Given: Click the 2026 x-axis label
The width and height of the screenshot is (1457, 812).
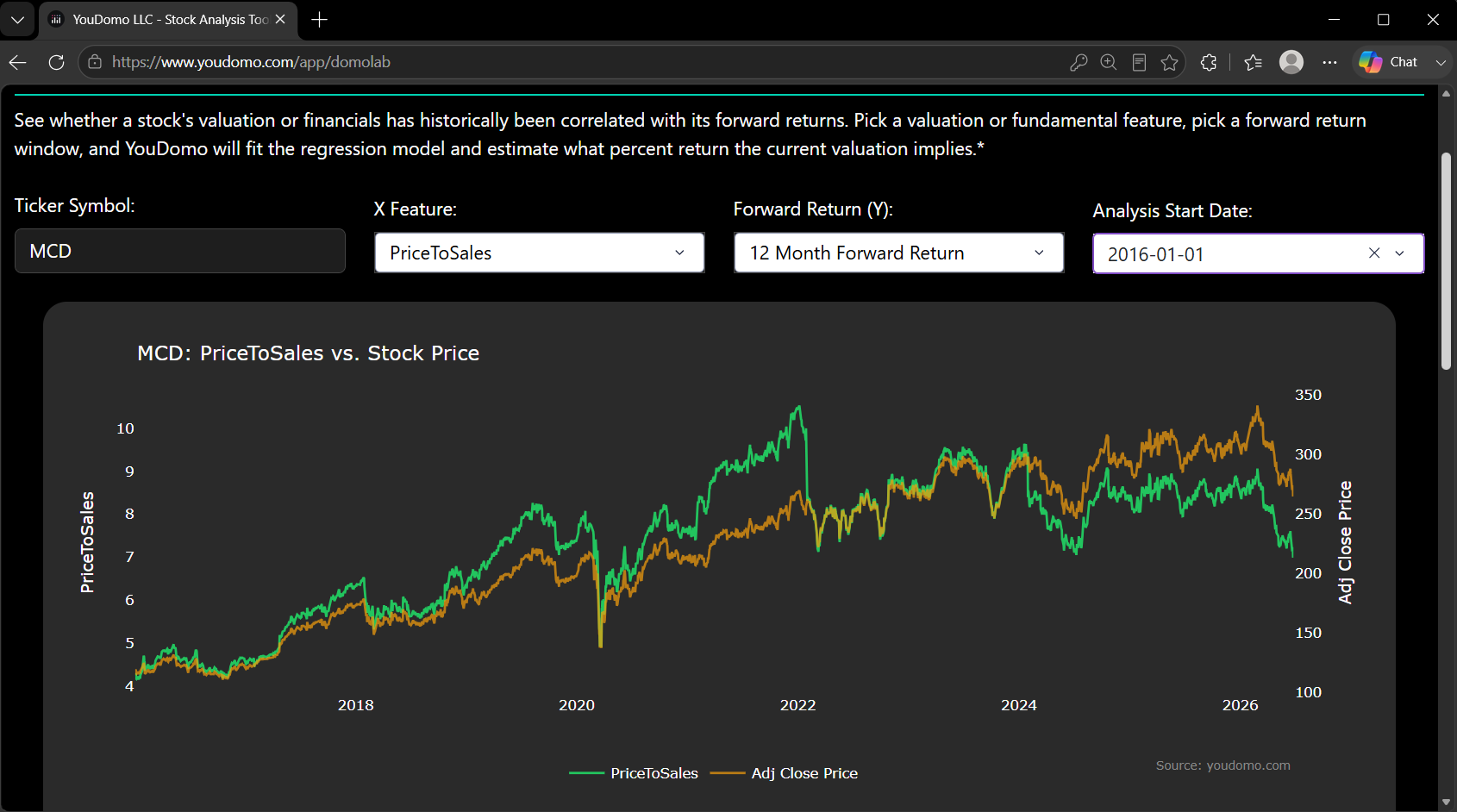Looking at the screenshot, I should [1241, 705].
